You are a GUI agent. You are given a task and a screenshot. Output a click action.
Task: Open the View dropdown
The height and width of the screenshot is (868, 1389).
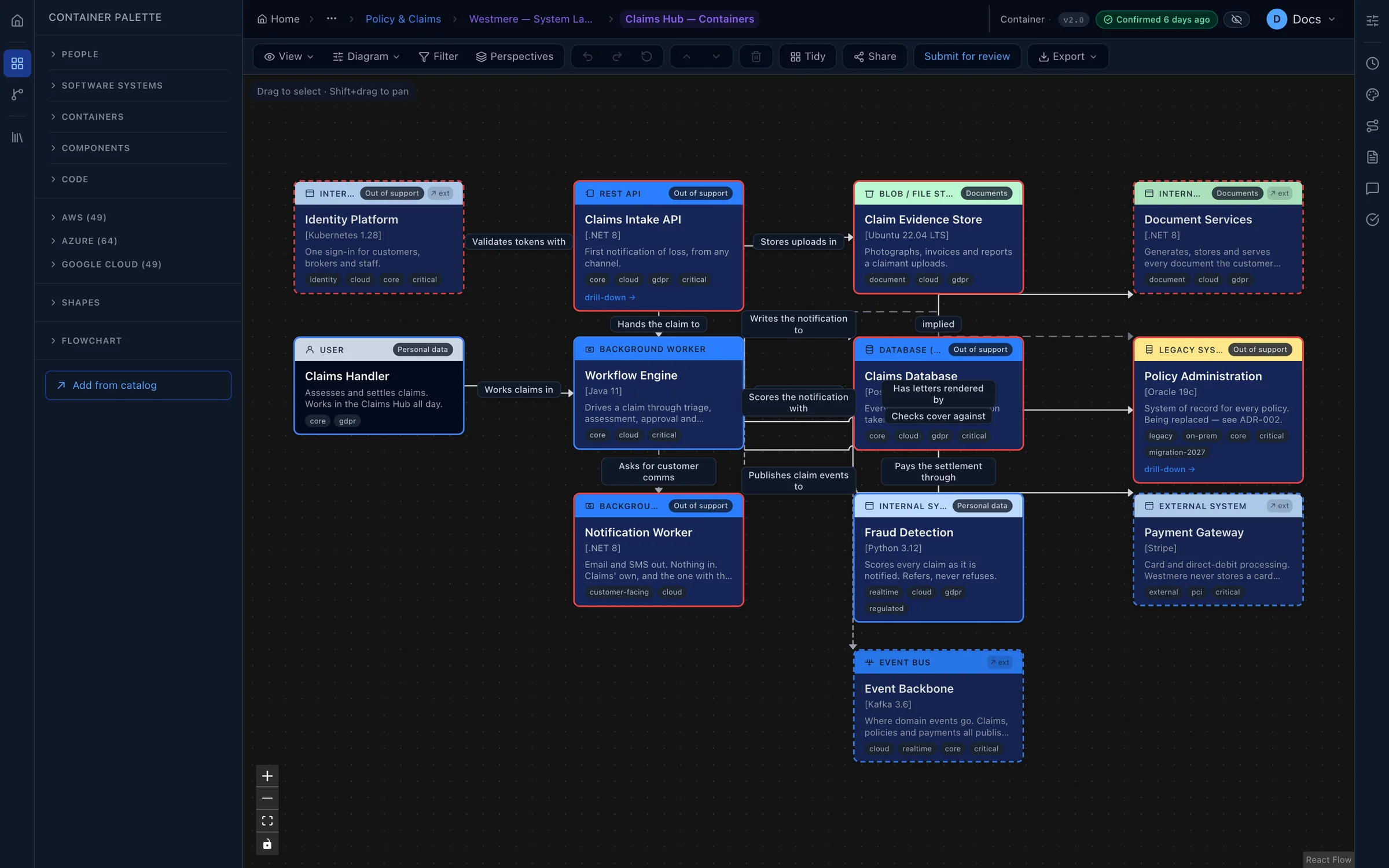click(289, 57)
